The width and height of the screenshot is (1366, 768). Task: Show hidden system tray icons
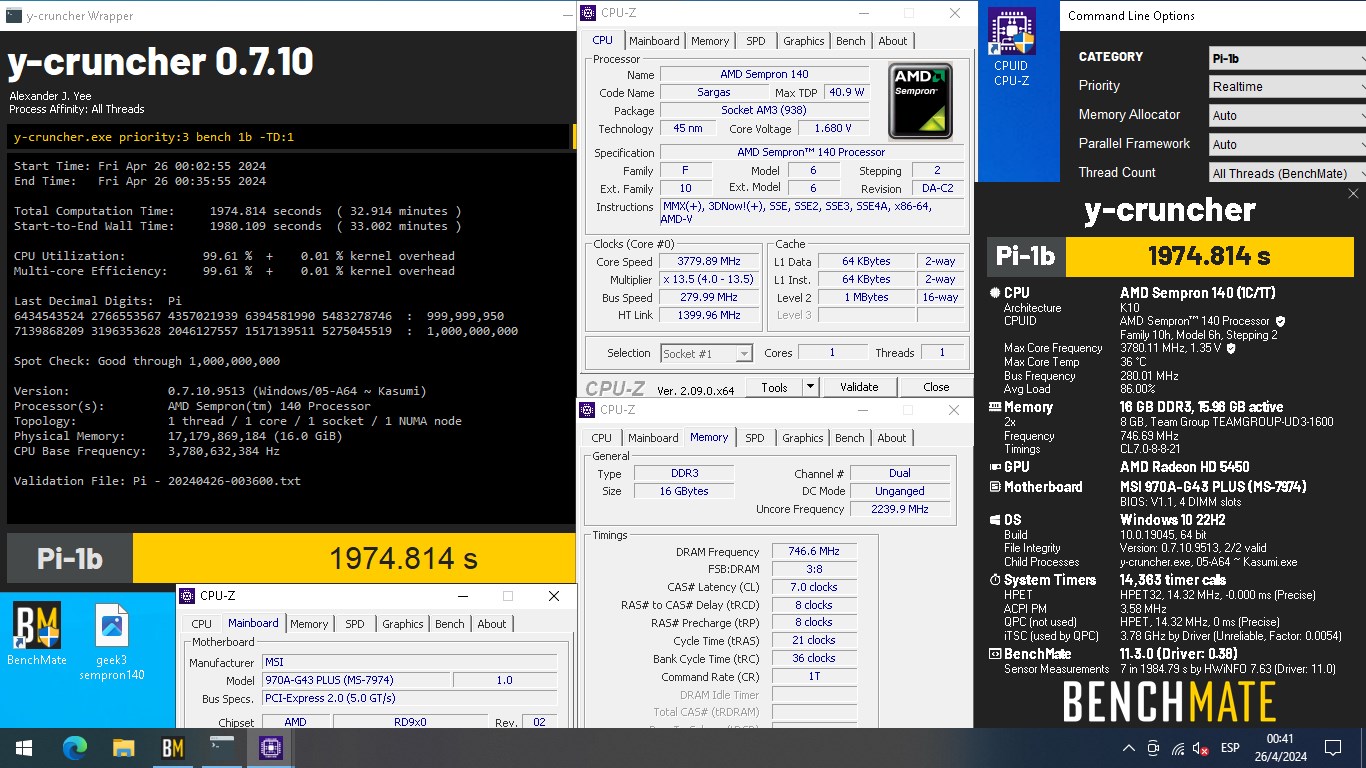1128,748
